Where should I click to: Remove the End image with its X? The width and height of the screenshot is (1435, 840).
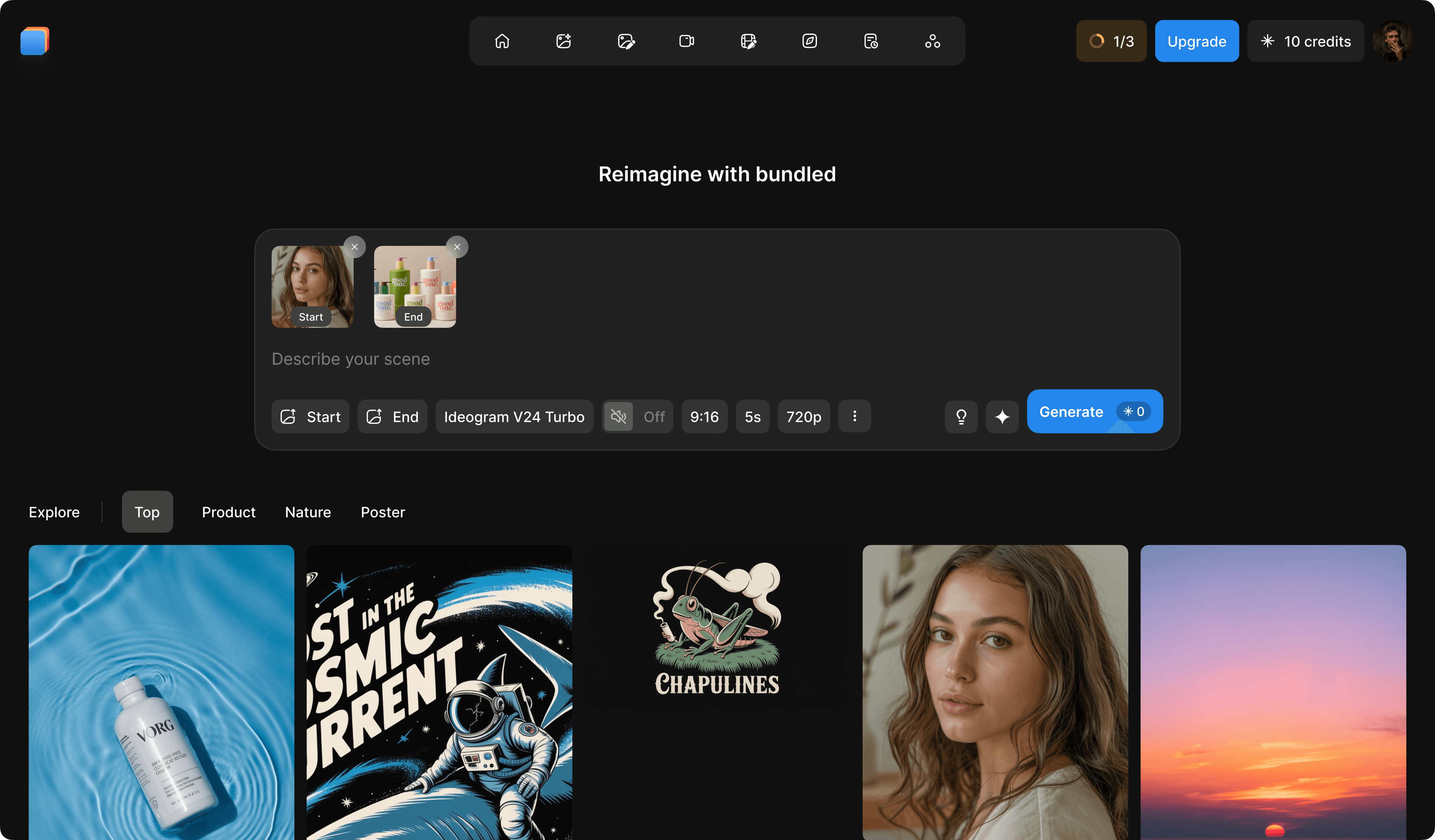(x=457, y=247)
